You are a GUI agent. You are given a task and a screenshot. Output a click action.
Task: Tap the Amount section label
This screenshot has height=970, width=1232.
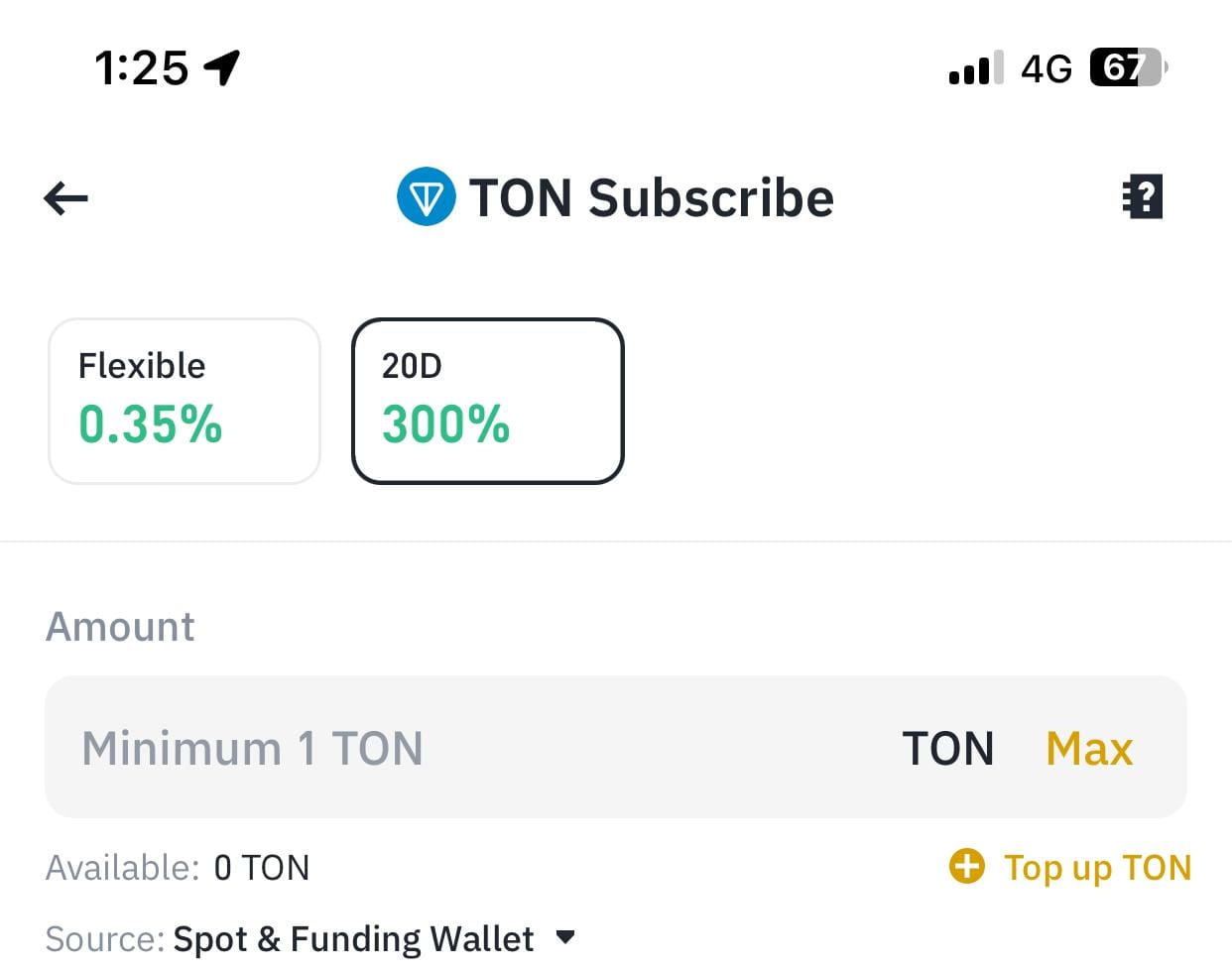pos(120,627)
